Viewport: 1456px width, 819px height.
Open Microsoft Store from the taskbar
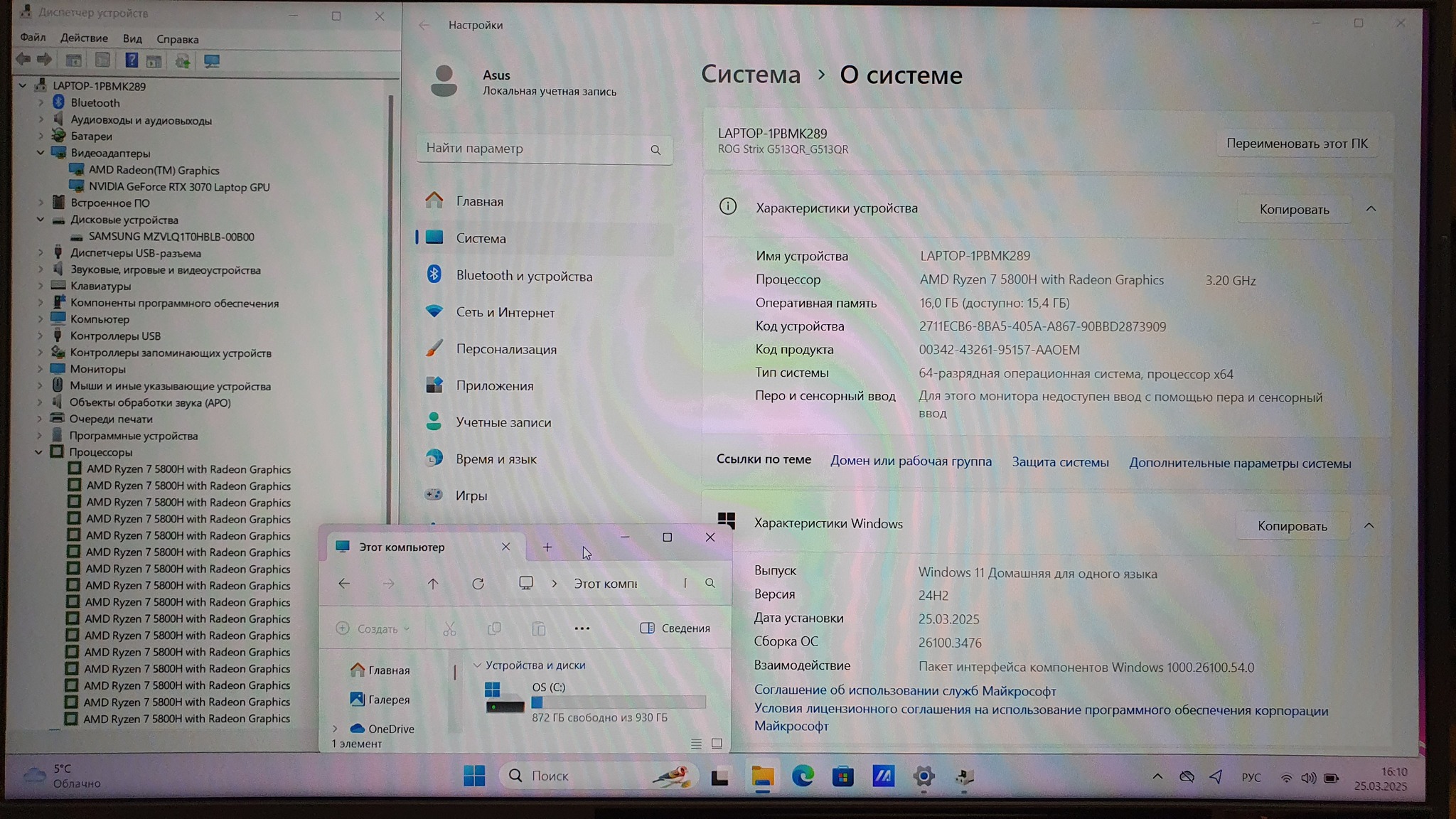(842, 776)
